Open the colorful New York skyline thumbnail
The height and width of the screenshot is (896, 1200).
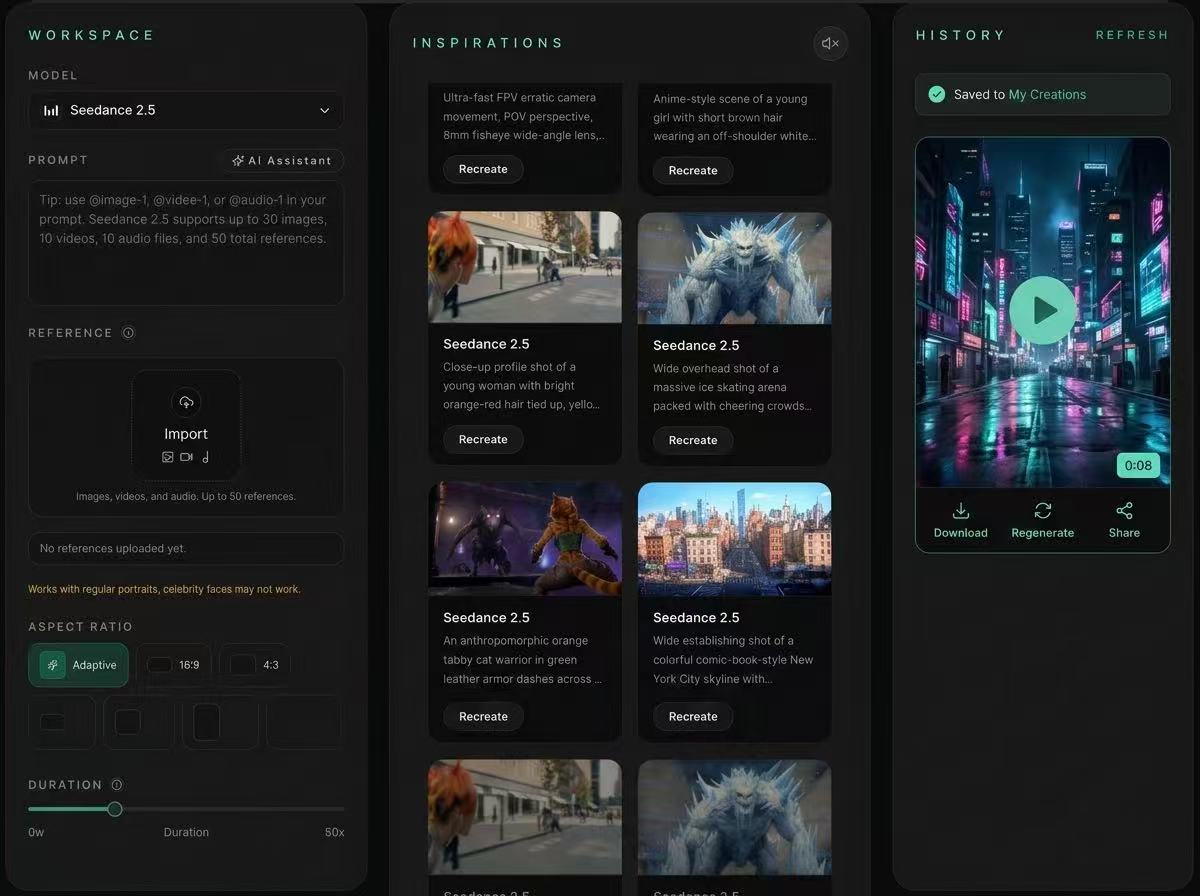[735, 539]
